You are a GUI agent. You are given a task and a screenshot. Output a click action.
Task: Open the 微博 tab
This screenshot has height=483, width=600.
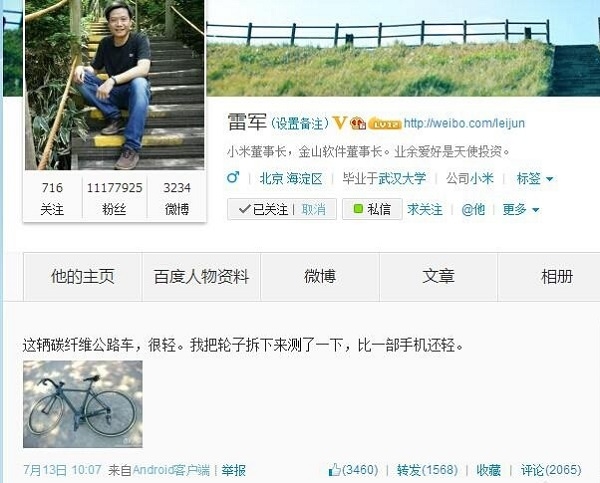coord(320,276)
